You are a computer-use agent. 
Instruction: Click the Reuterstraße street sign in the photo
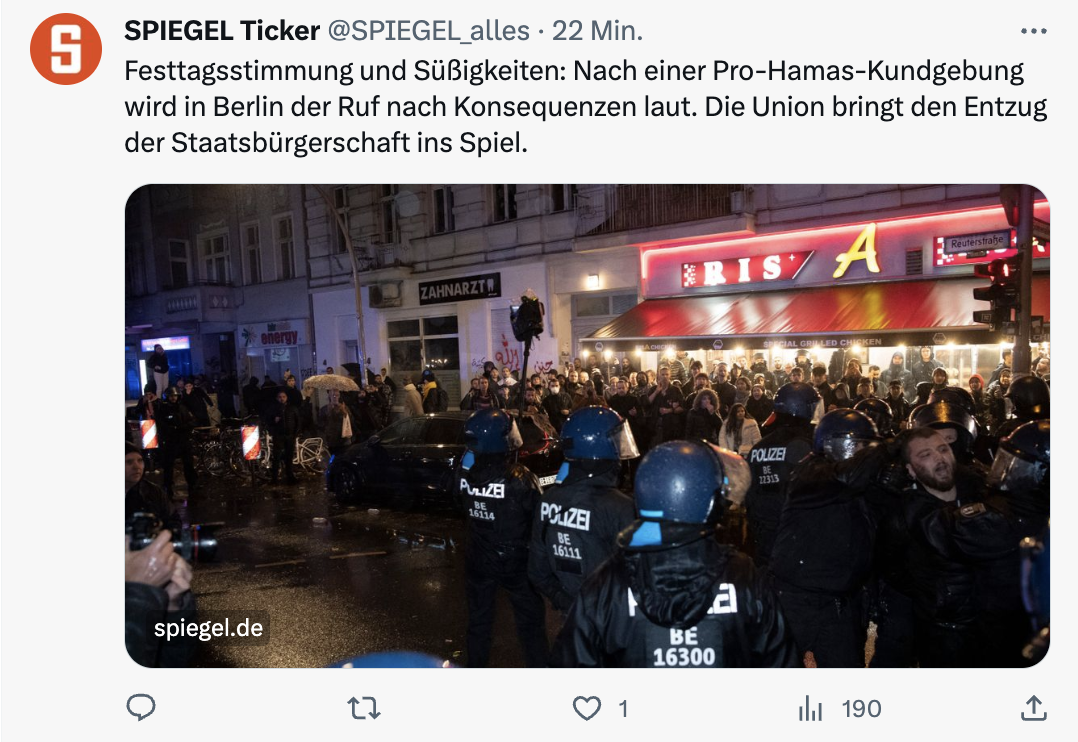click(977, 242)
